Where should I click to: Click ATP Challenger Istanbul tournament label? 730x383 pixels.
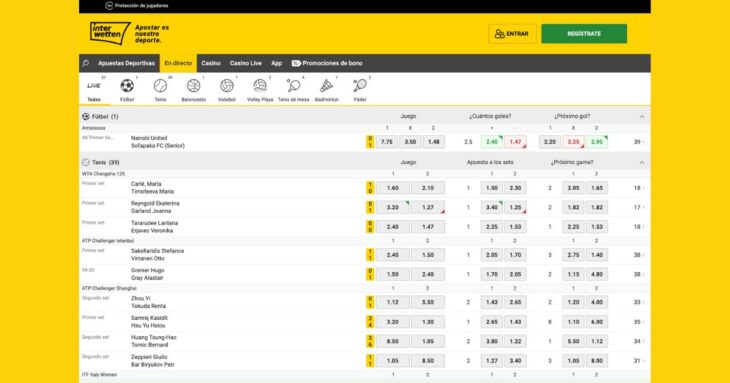coord(108,241)
